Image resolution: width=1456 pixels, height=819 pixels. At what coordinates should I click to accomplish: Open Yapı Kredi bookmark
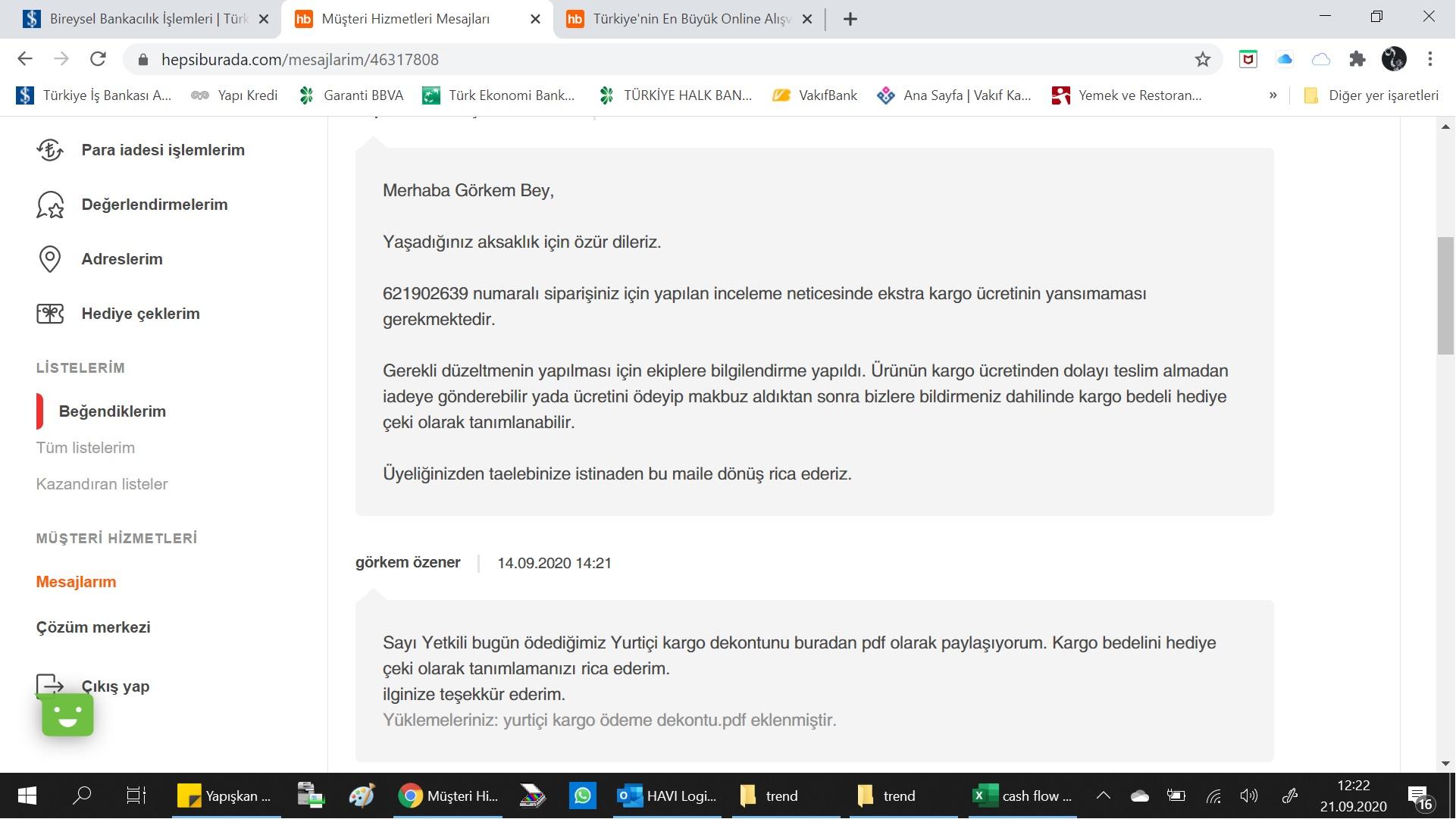pos(235,95)
